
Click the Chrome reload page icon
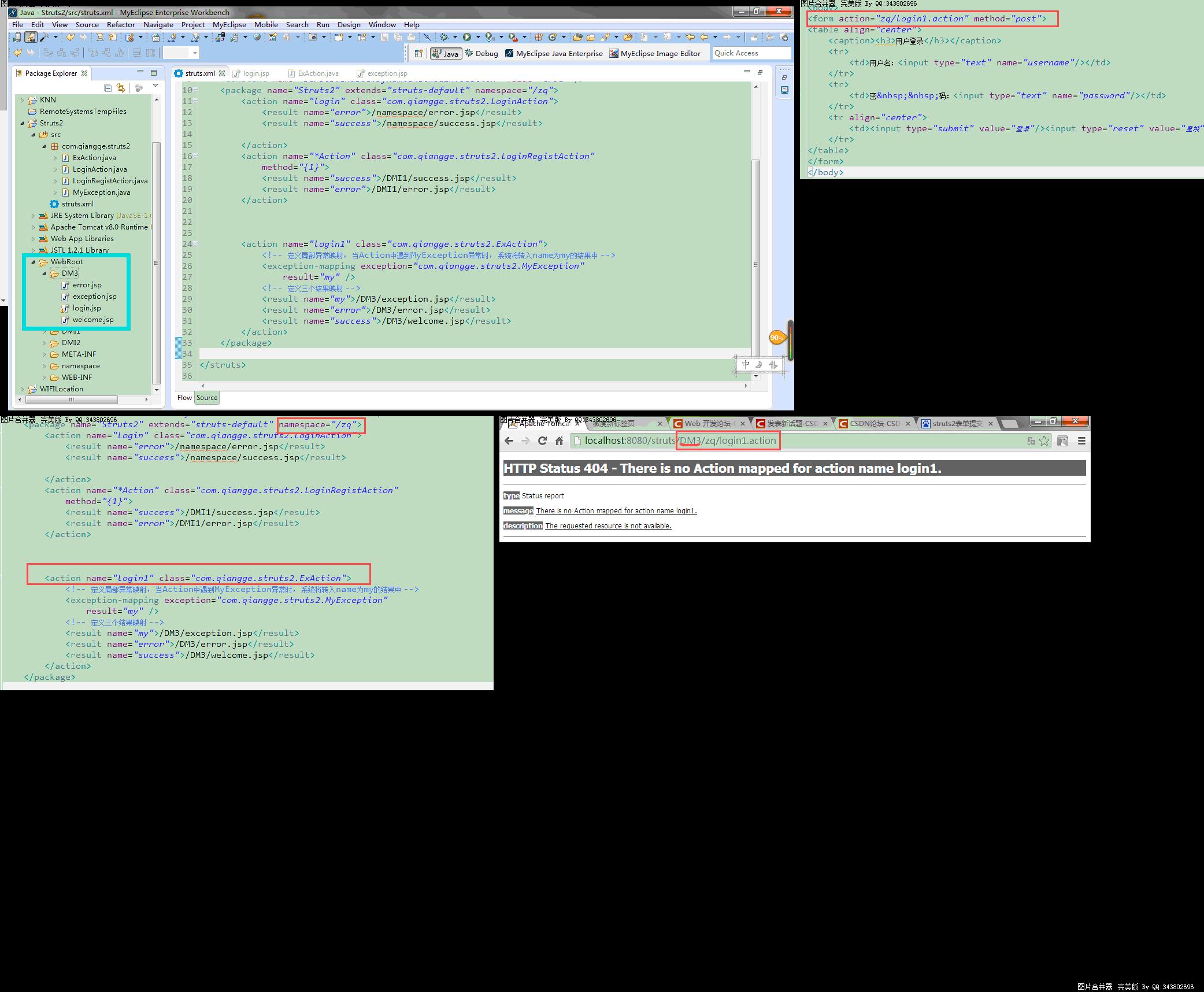tap(542, 441)
